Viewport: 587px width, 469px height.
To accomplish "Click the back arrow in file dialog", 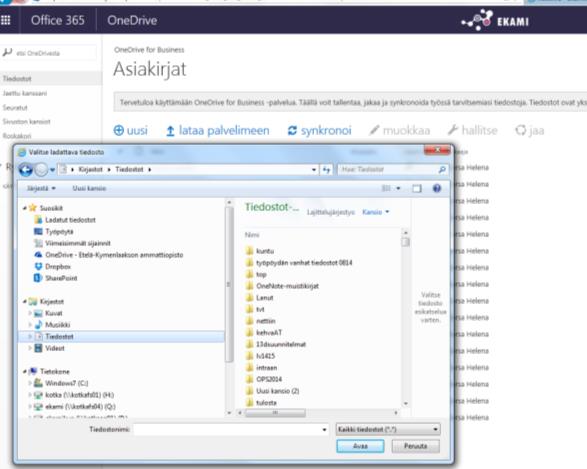I will (x=25, y=170).
